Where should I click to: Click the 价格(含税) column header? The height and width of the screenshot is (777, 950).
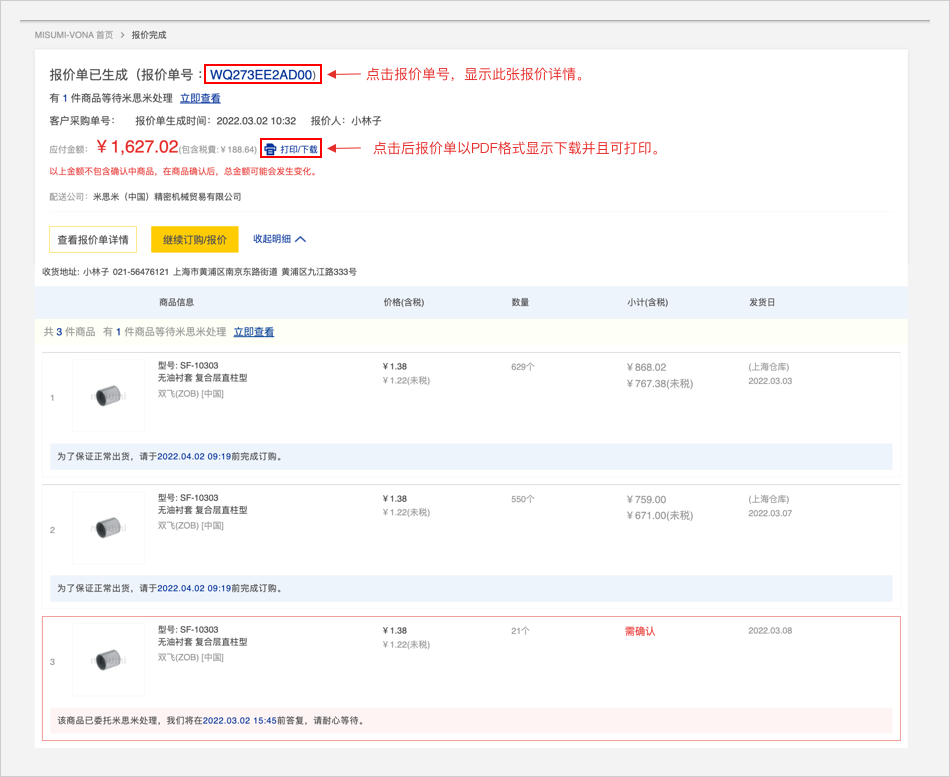coord(404,302)
